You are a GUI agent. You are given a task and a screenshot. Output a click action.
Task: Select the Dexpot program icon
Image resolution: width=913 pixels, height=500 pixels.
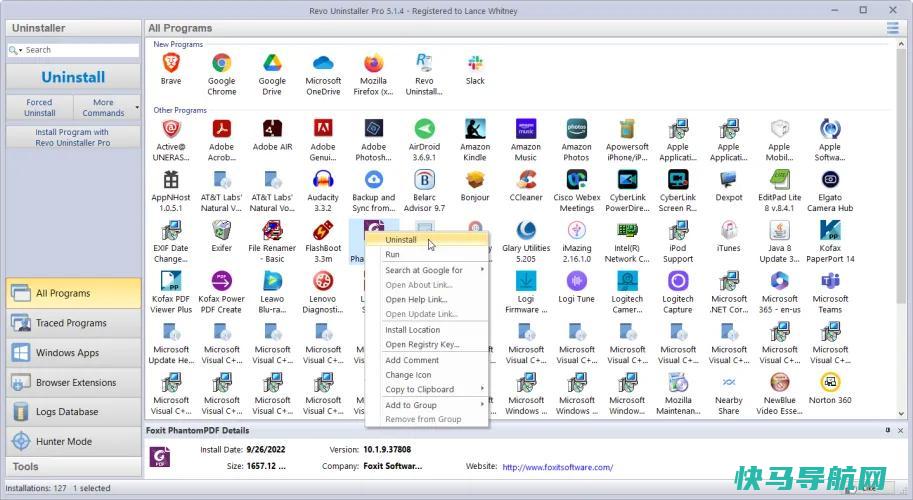pyautogui.click(x=728, y=179)
